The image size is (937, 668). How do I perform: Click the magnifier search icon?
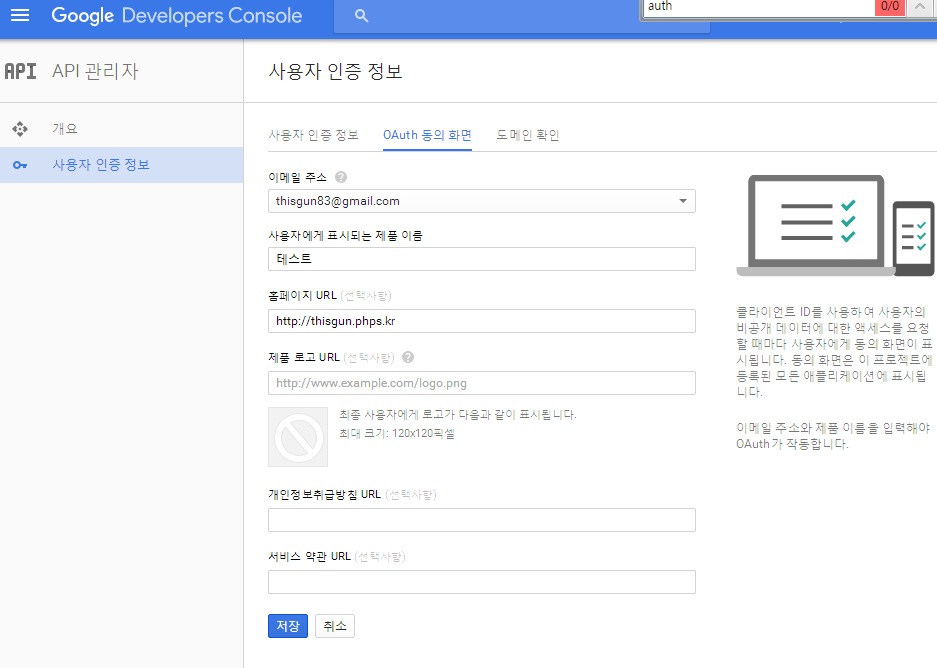[362, 16]
